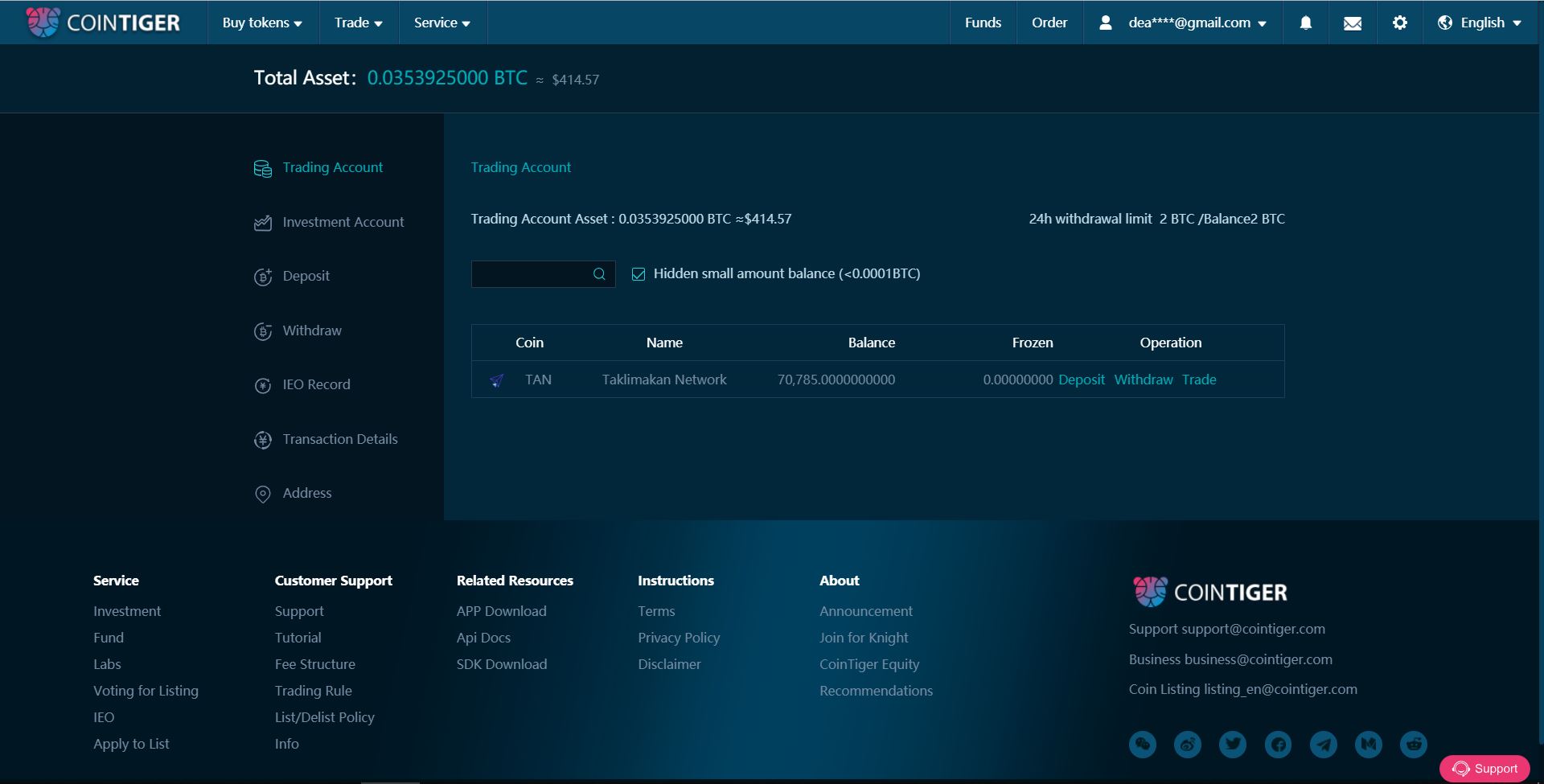This screenshot has width=1544, height=784.
Task: Open the English language dropdown
Action: (x=1480, y=23)
